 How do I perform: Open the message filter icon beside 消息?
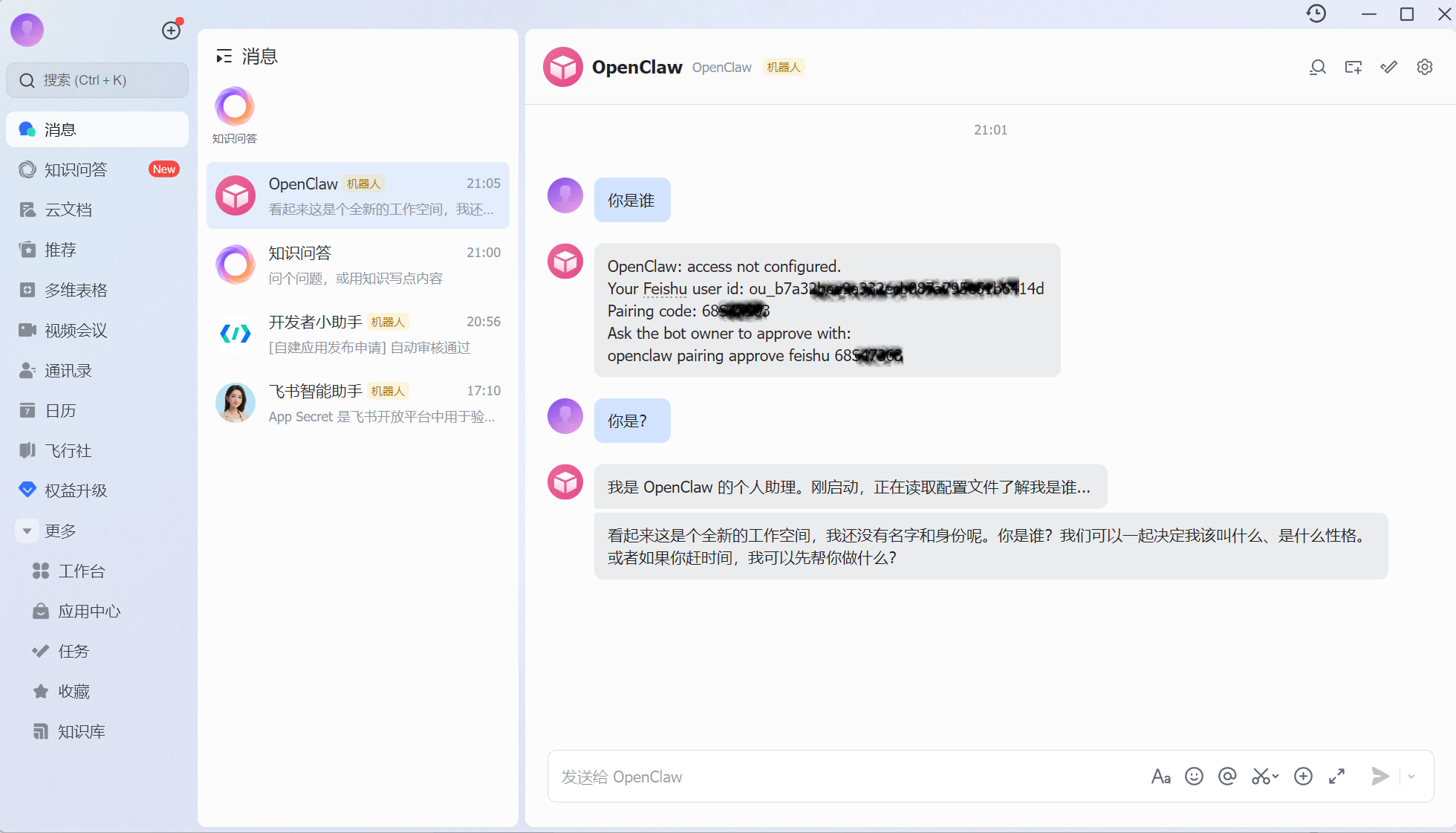point(223,56)
